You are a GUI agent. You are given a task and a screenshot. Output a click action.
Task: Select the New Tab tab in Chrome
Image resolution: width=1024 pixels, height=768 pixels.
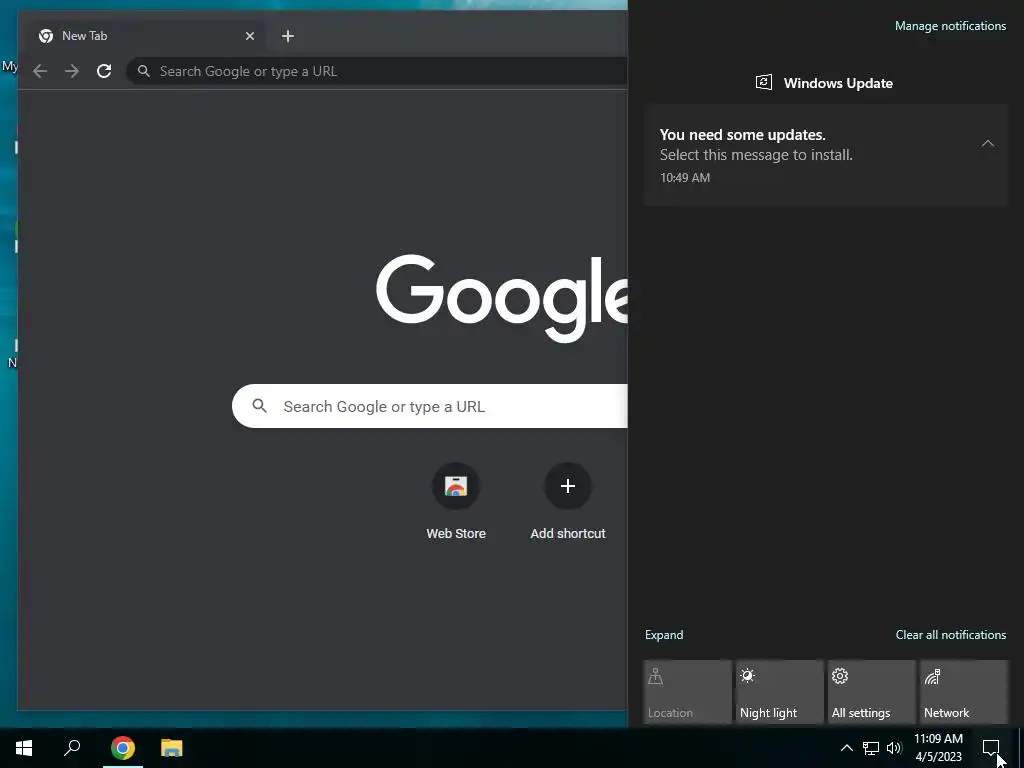pos(147,36)
